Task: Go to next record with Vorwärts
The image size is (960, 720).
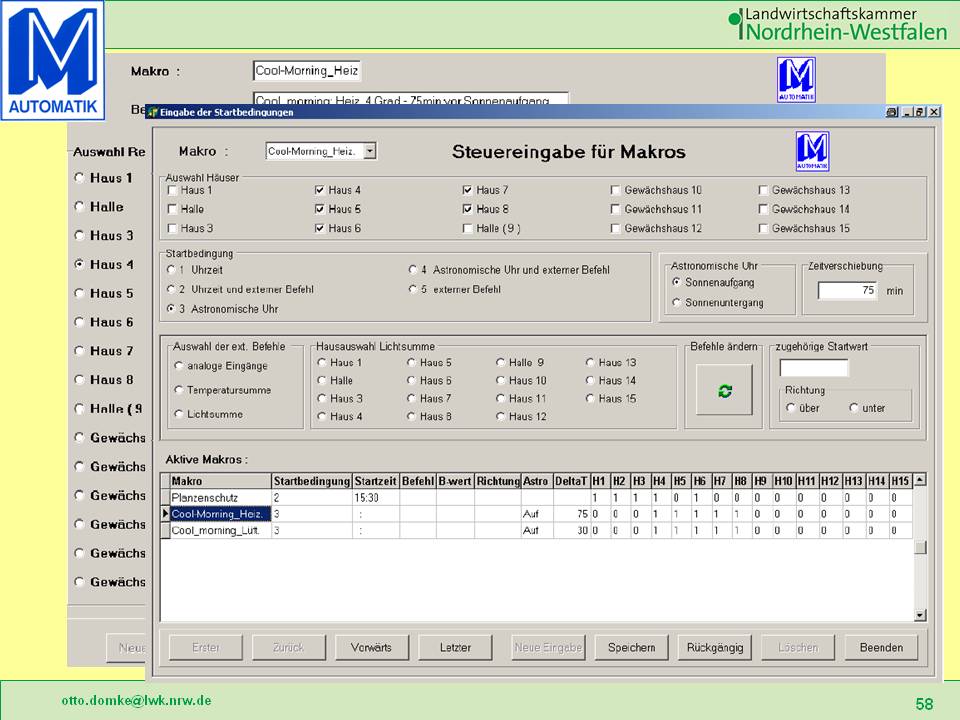Action: [x=371, y=647]
